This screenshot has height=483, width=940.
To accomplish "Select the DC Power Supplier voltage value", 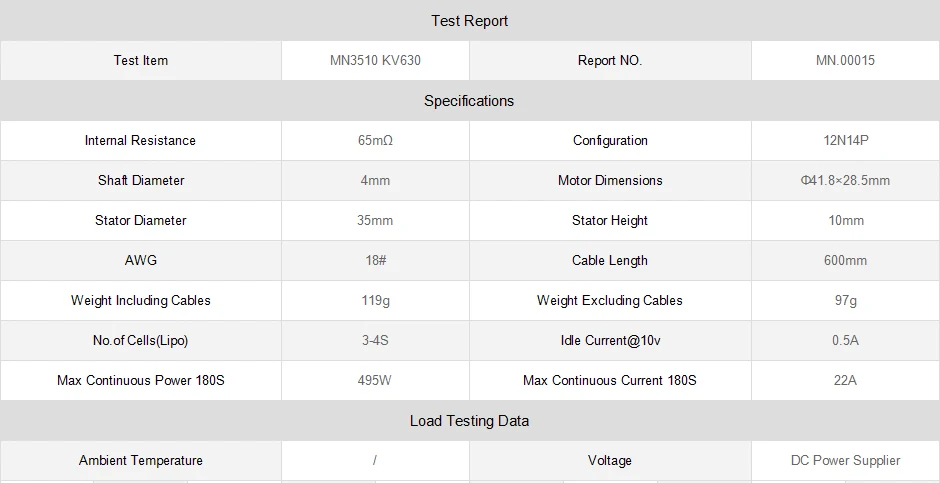I will point(845,461).
